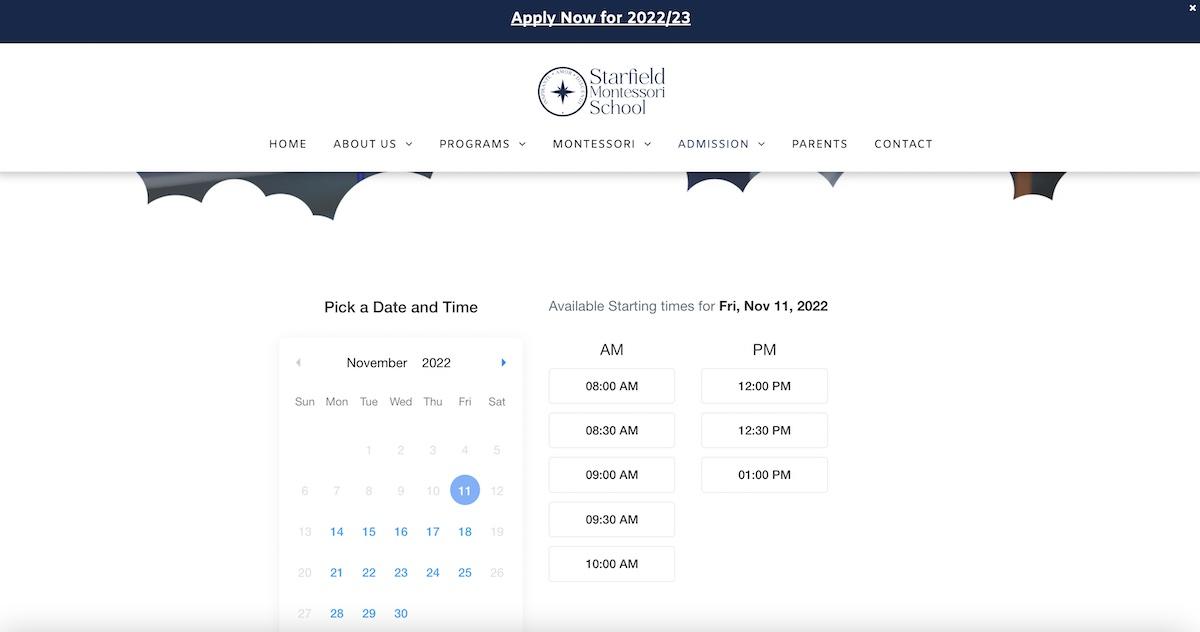Select November 11 on the calendar
The height and width of the screenshot is (632, 1200).
[465, 490]
